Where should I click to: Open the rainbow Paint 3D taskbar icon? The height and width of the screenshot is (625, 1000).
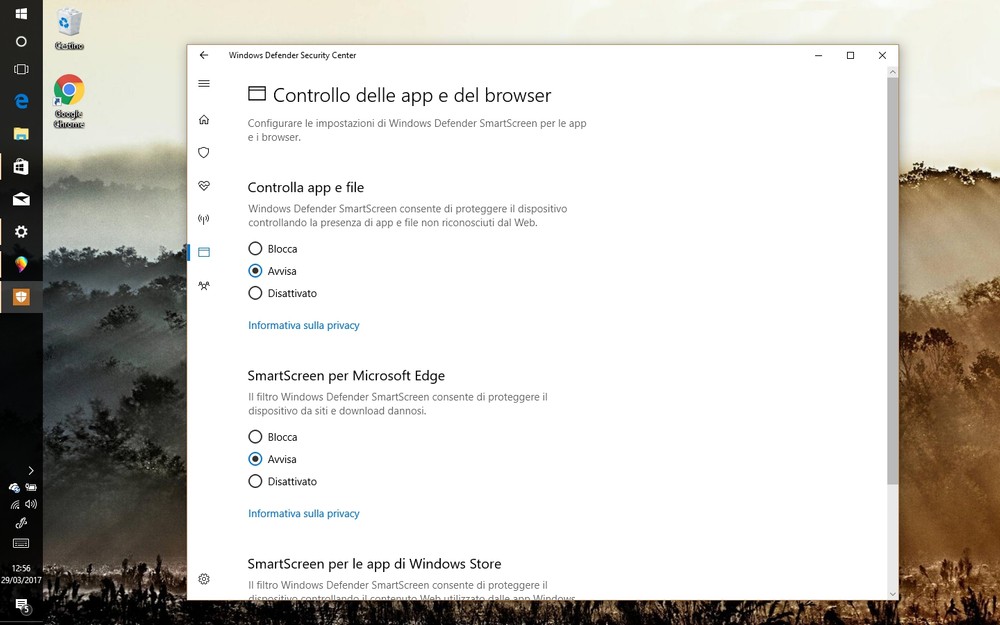point(21,264)
